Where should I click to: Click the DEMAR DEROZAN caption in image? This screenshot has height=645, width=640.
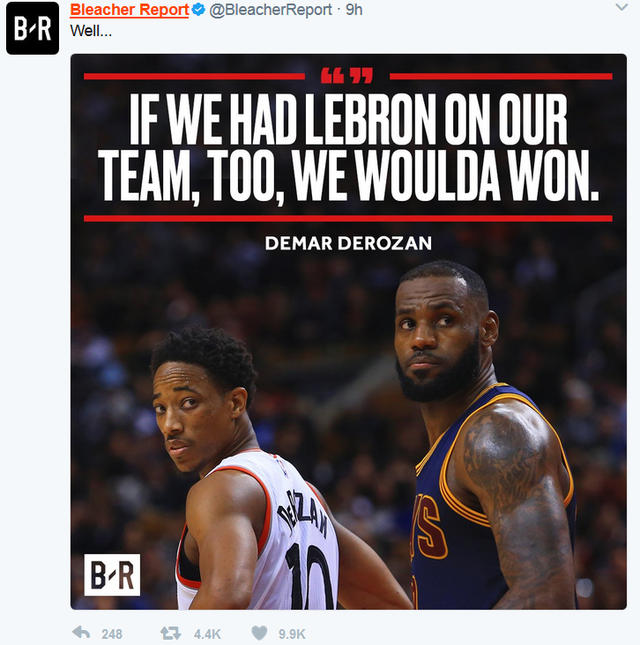click(348, 243)
